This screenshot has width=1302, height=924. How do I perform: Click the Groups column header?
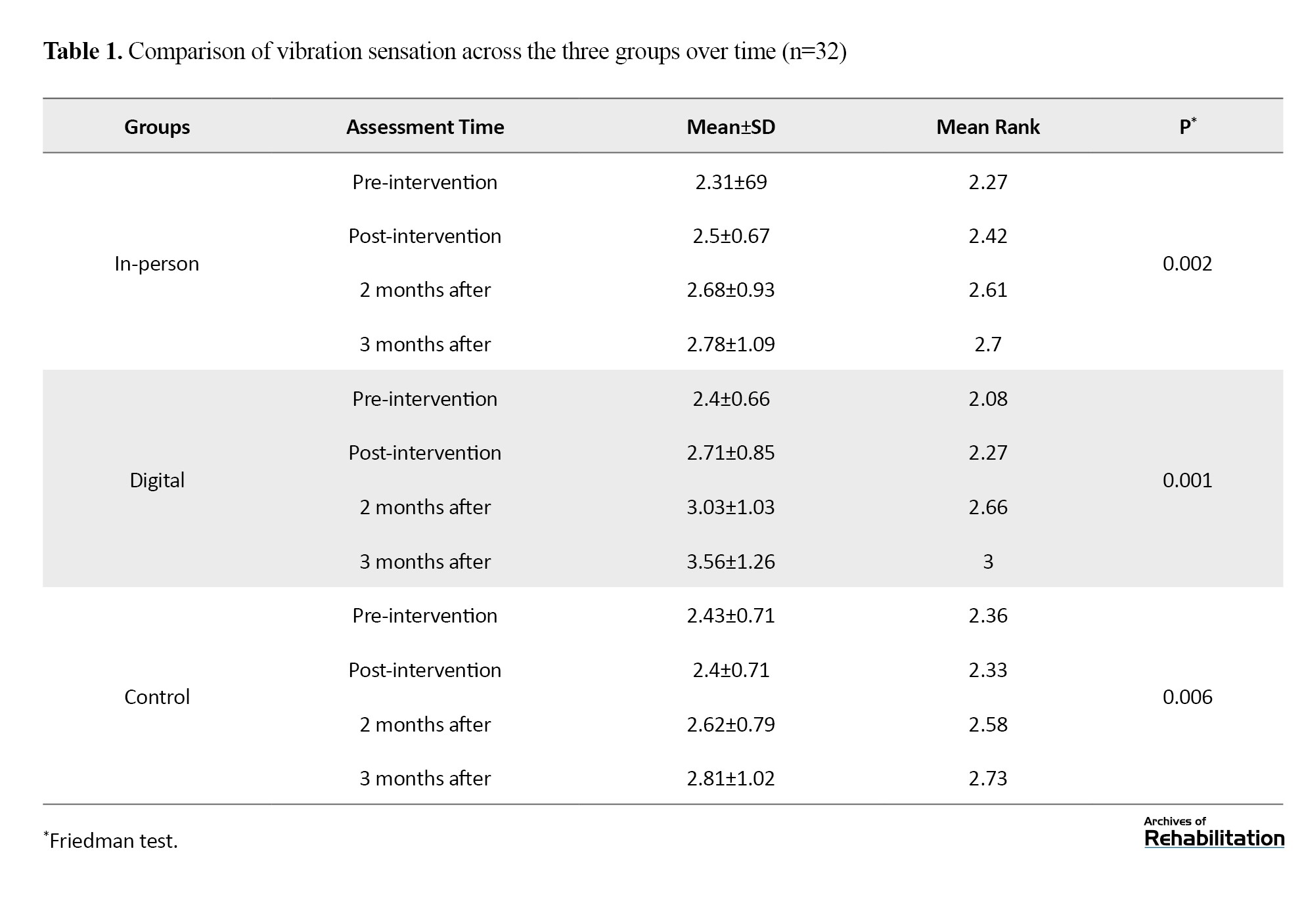tap(157, 127)
